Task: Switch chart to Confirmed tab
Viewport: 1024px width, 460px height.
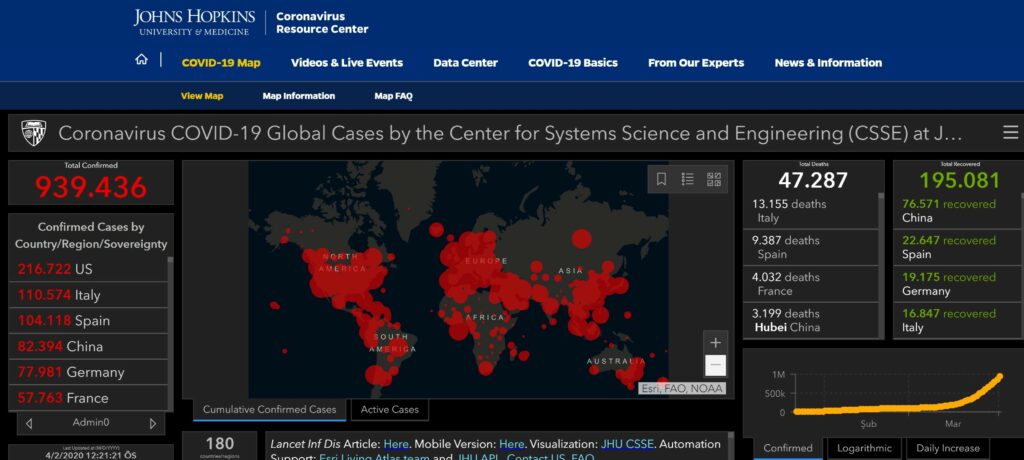Action: point(788,448)
